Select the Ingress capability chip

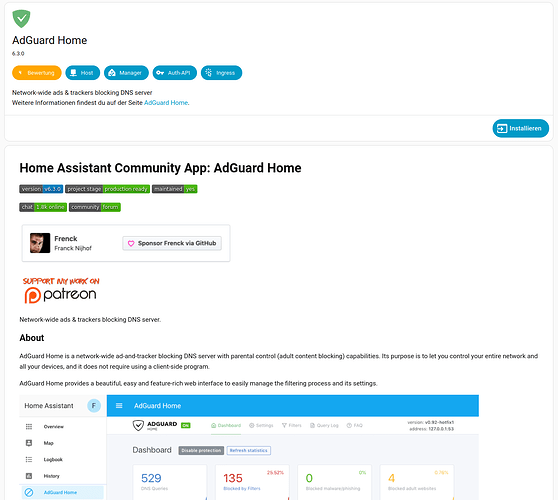[x=221, y=73]
